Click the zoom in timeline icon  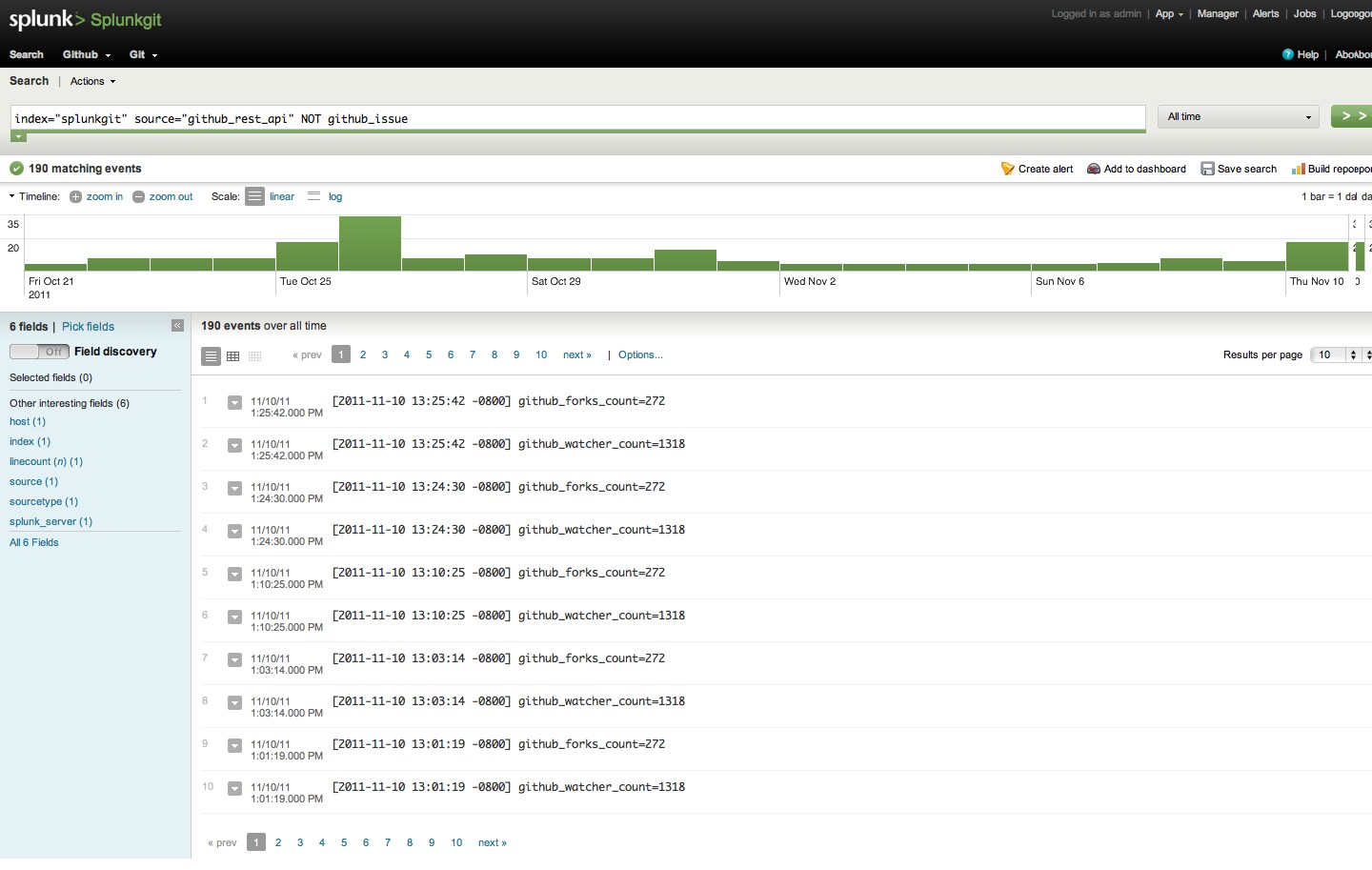pos(75,196)
